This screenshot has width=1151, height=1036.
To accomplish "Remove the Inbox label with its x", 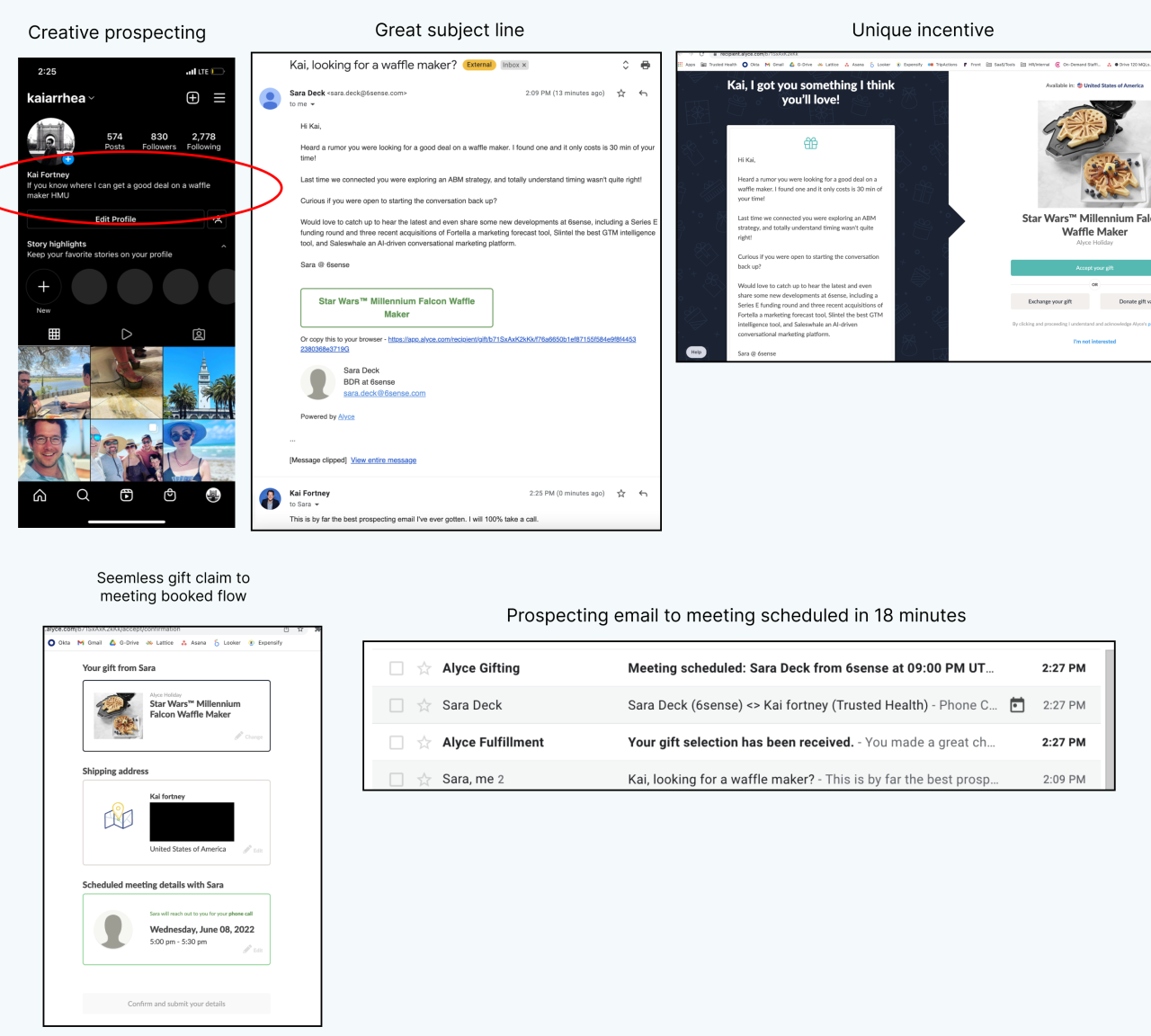I will tap(524, 65).
